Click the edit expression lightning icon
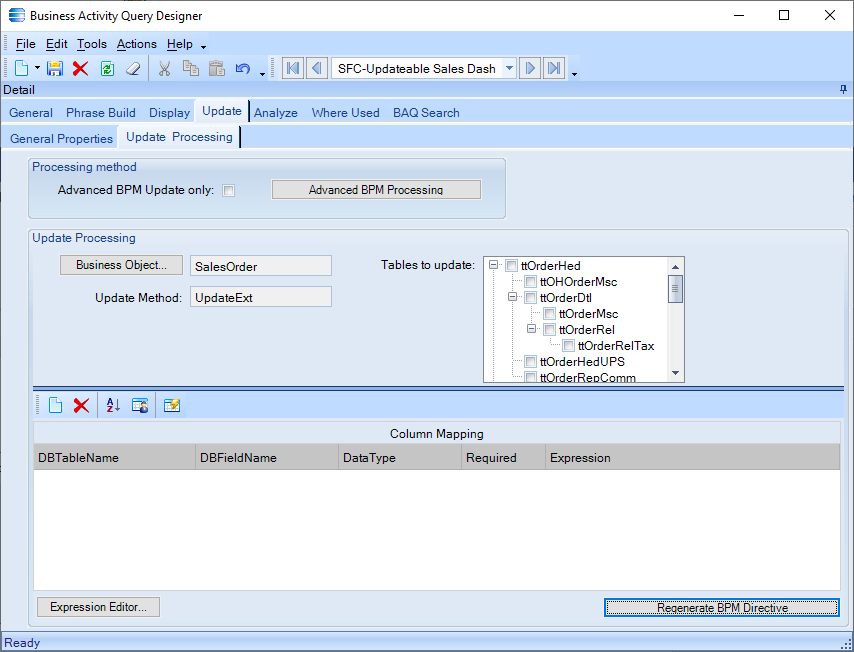Screen dimensions: 854x652 tap(172, 405)
